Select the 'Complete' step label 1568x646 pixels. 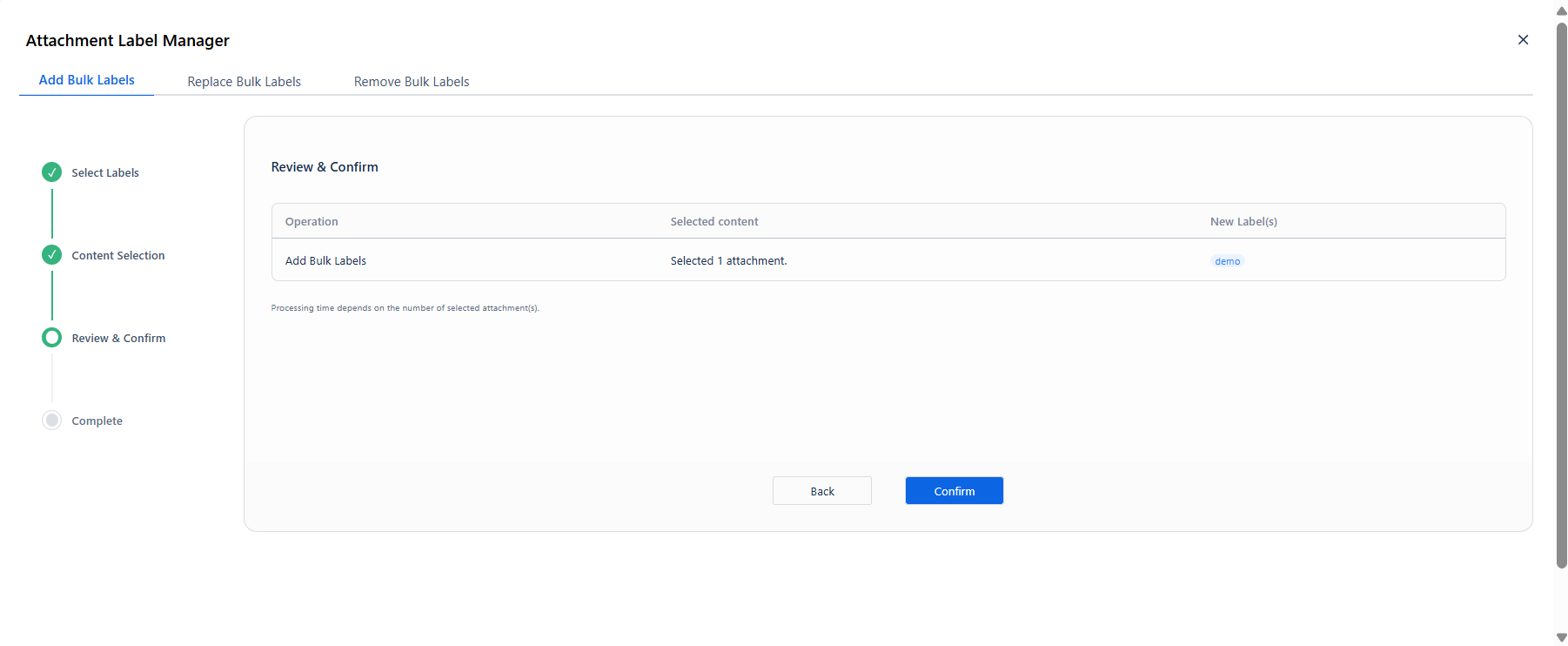[x=97, y=421]
